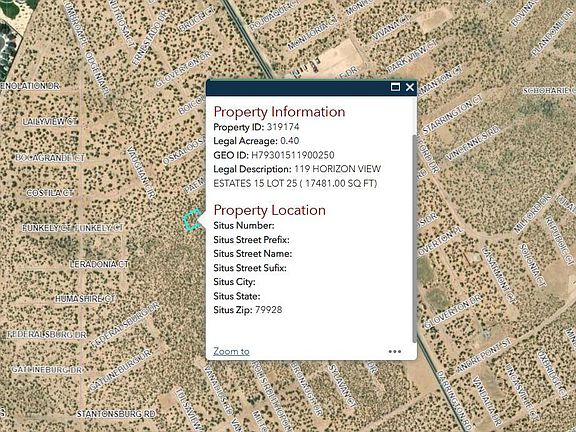This screenshot has height=432, width=576.
Task: Close the Property Information popup
Action: [410, 87]
